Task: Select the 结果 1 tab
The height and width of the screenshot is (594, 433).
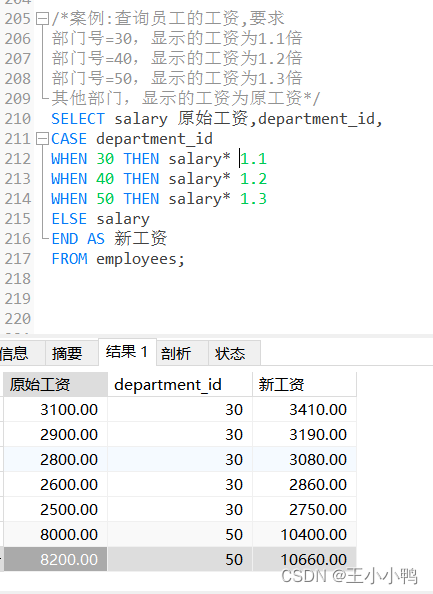Action: [x=127, y=352]
